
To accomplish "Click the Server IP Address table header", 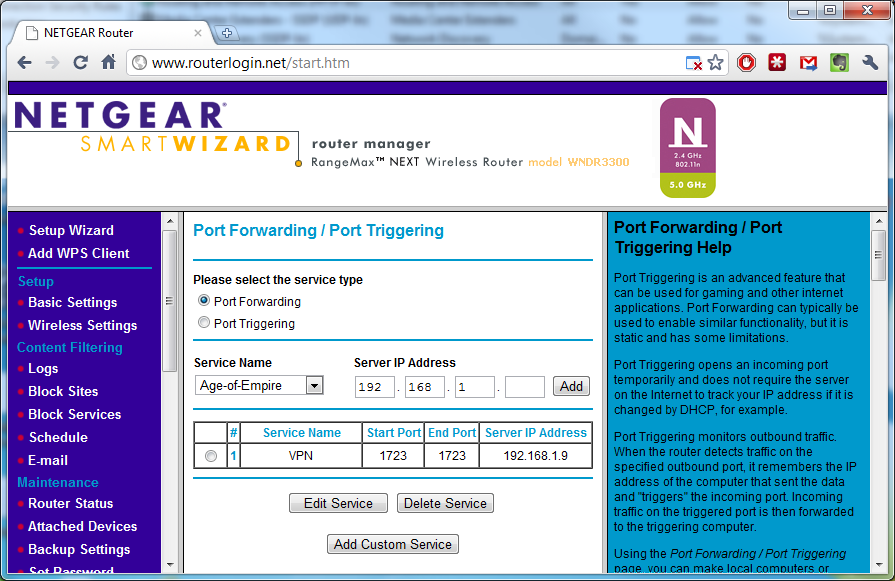I will click(x=535, y=433).
